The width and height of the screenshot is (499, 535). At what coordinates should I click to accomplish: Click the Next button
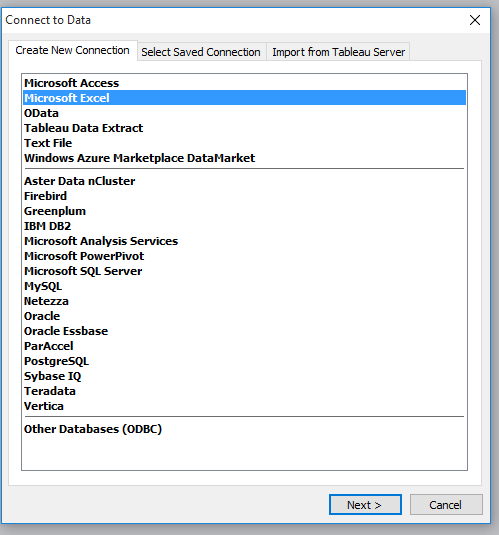365,505
